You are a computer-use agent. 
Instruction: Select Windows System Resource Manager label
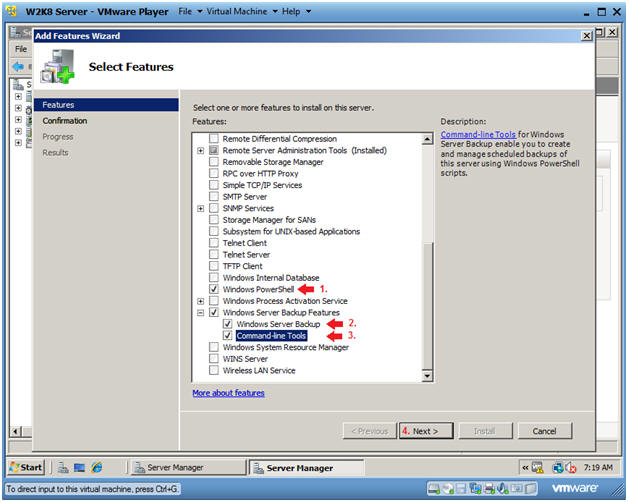[x=286, y=347]
